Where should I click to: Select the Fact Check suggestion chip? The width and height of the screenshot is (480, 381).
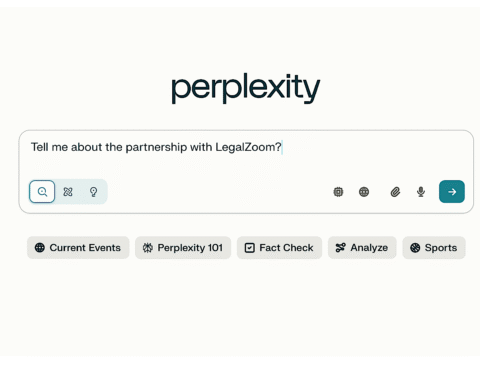tap(279, 248)
